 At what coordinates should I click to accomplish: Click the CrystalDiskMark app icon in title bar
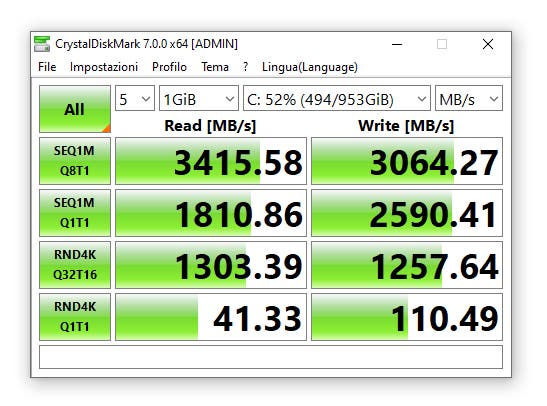pos(42,44)
